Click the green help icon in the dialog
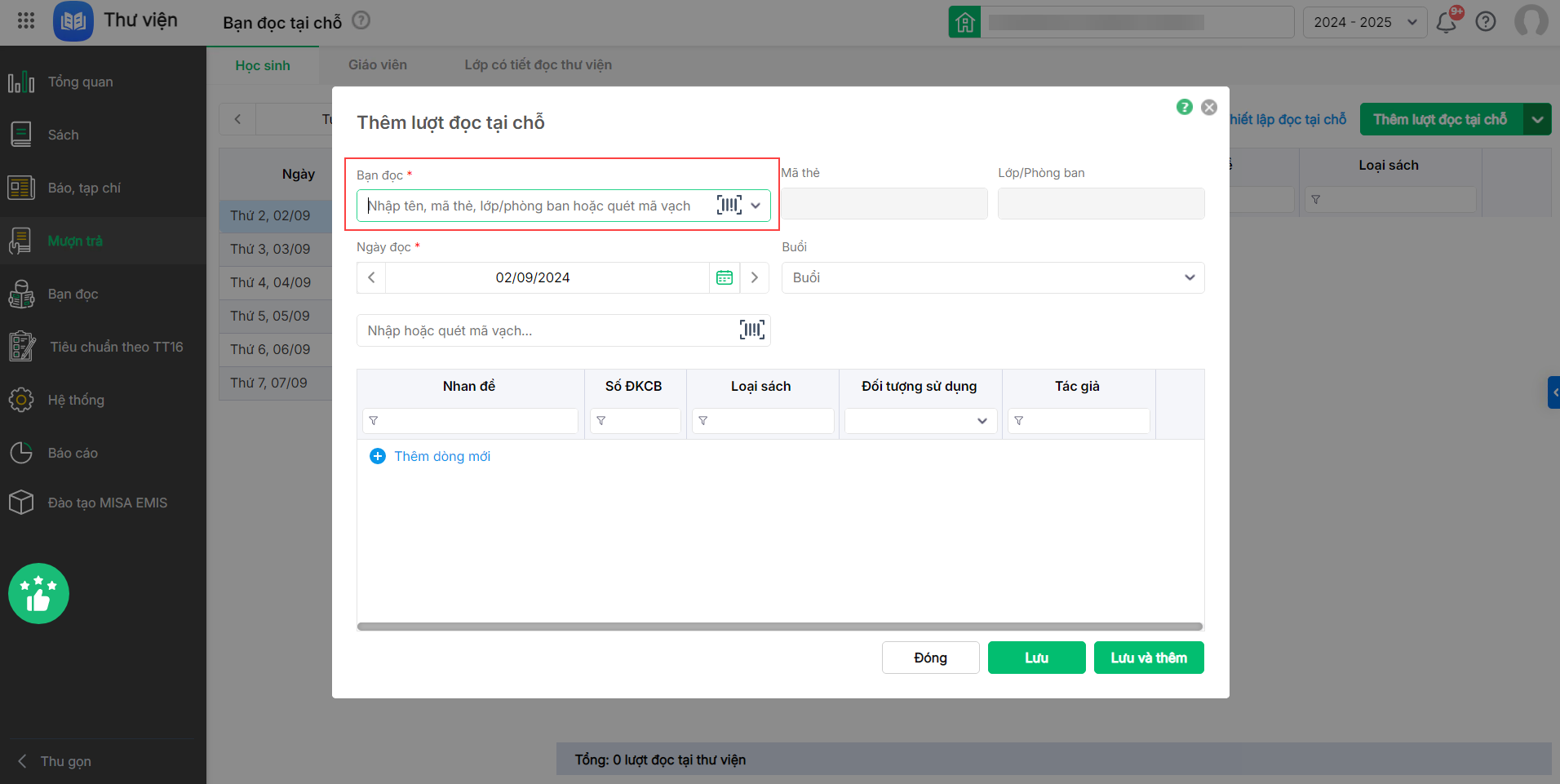This screenshot has width=1560, height=784. pyautogui.click(x=1185, y=107)
